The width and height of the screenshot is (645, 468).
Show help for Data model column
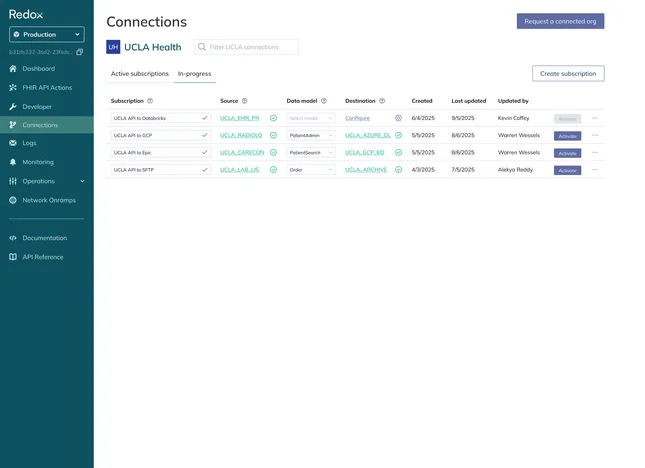click(324, 101)
